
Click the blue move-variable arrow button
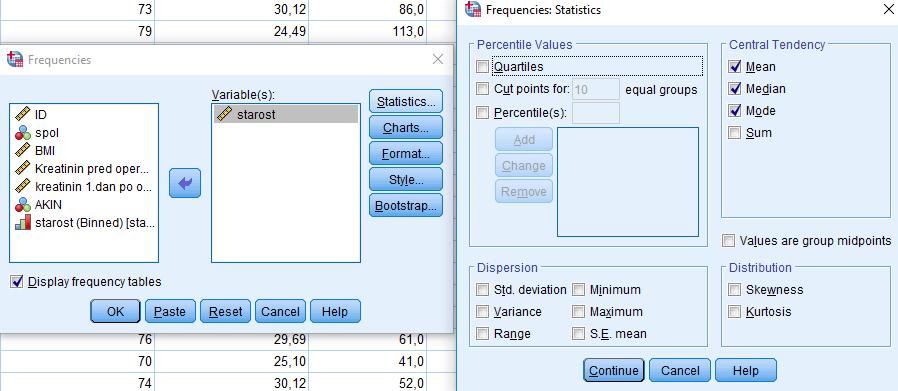pyautogui.click(x=185, y=183)
